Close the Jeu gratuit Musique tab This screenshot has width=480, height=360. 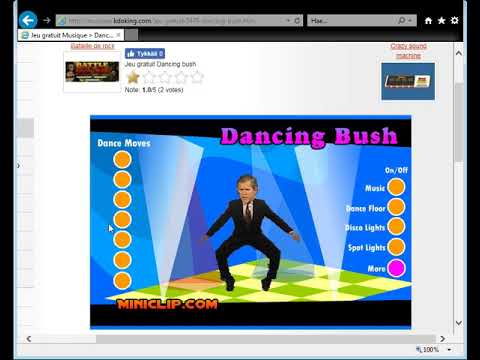coord(118,35)
